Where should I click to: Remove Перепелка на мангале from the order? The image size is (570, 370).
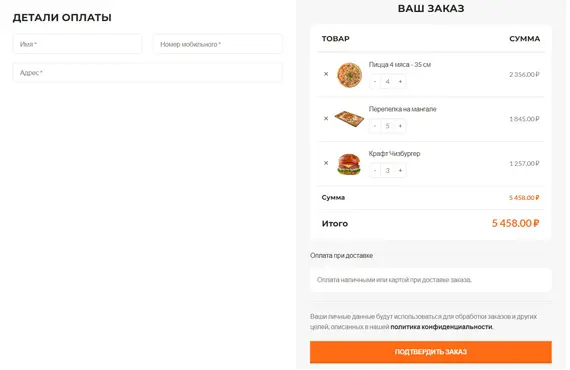(x=326, y=118)
